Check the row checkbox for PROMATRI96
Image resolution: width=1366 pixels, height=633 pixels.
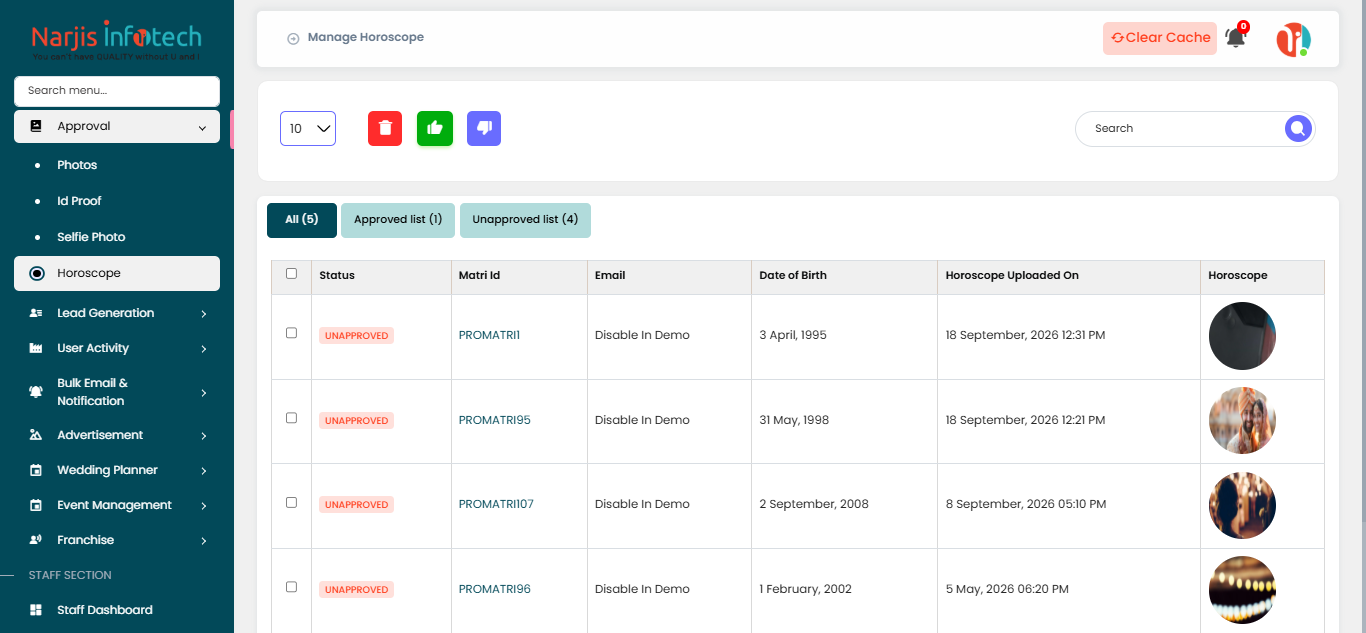click(292, 587)
